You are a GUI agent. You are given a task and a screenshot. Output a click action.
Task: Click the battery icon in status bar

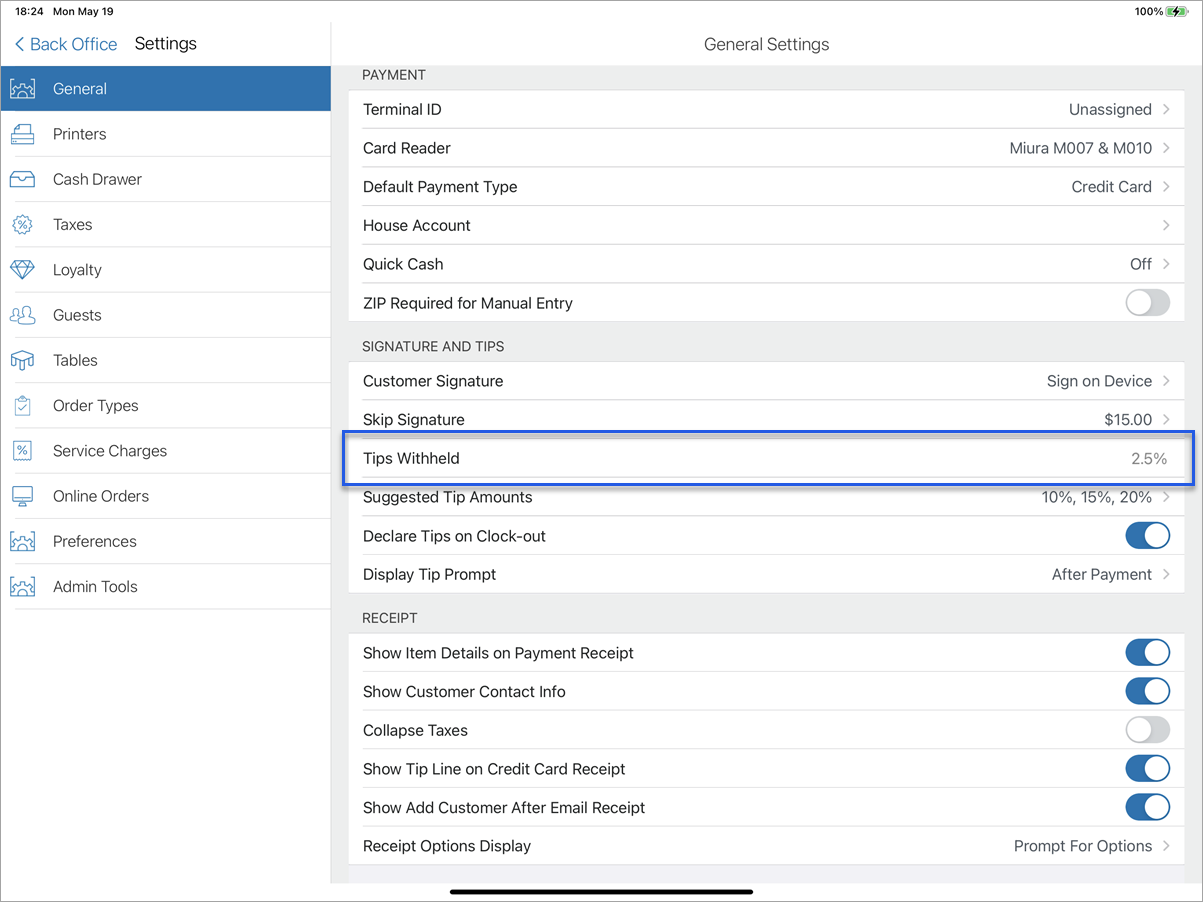click(1179, 12)
